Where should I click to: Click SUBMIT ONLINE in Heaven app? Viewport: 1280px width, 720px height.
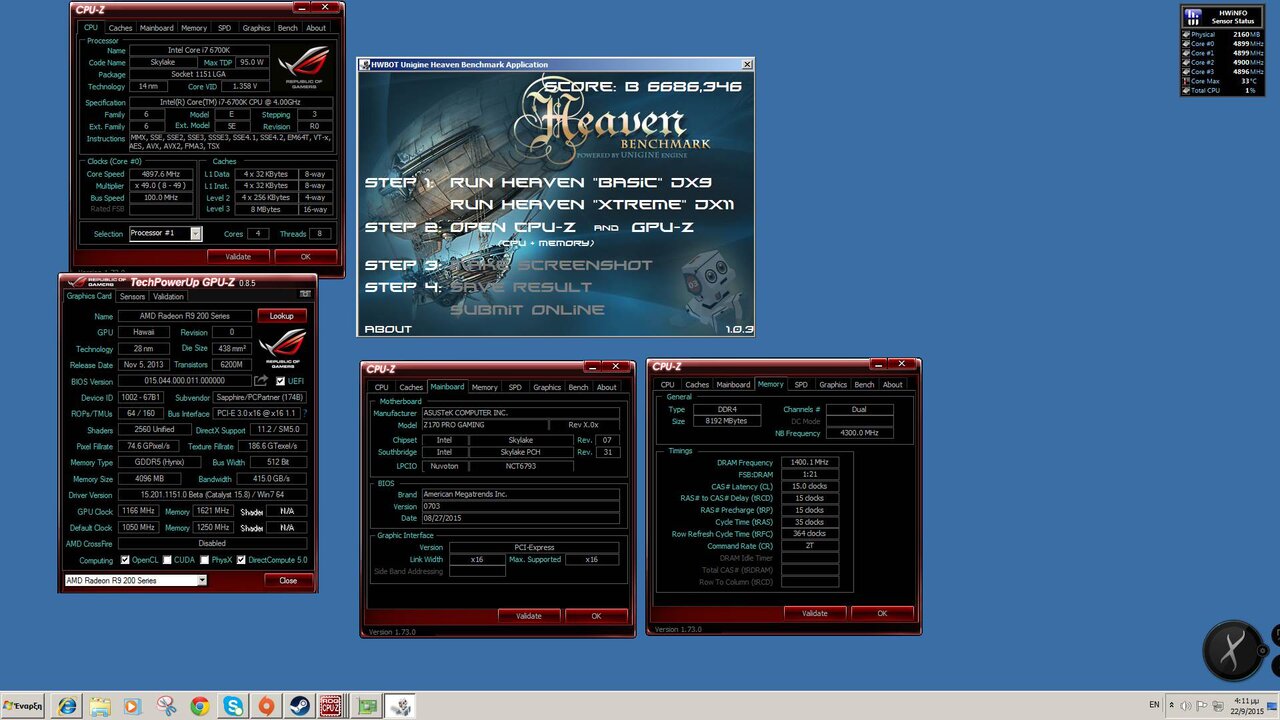click(x=527, y=310)
